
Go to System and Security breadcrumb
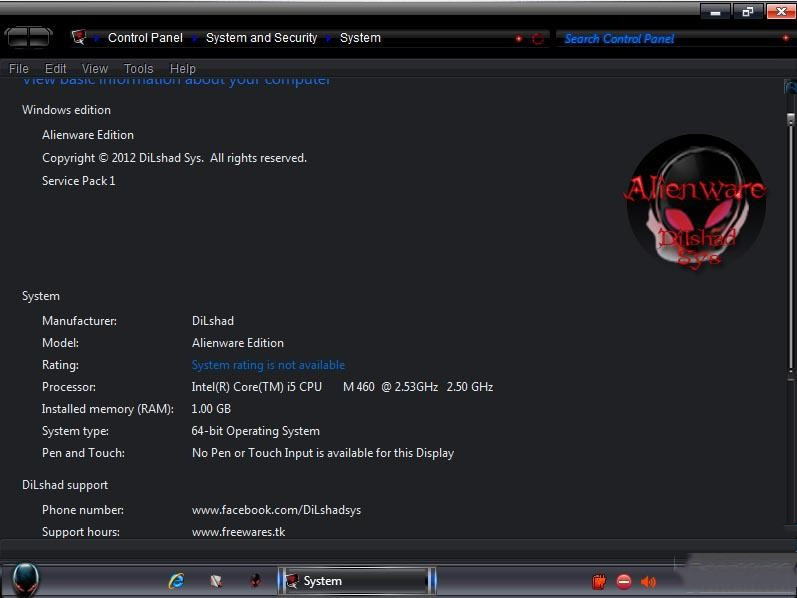click(x=261, y=38)
